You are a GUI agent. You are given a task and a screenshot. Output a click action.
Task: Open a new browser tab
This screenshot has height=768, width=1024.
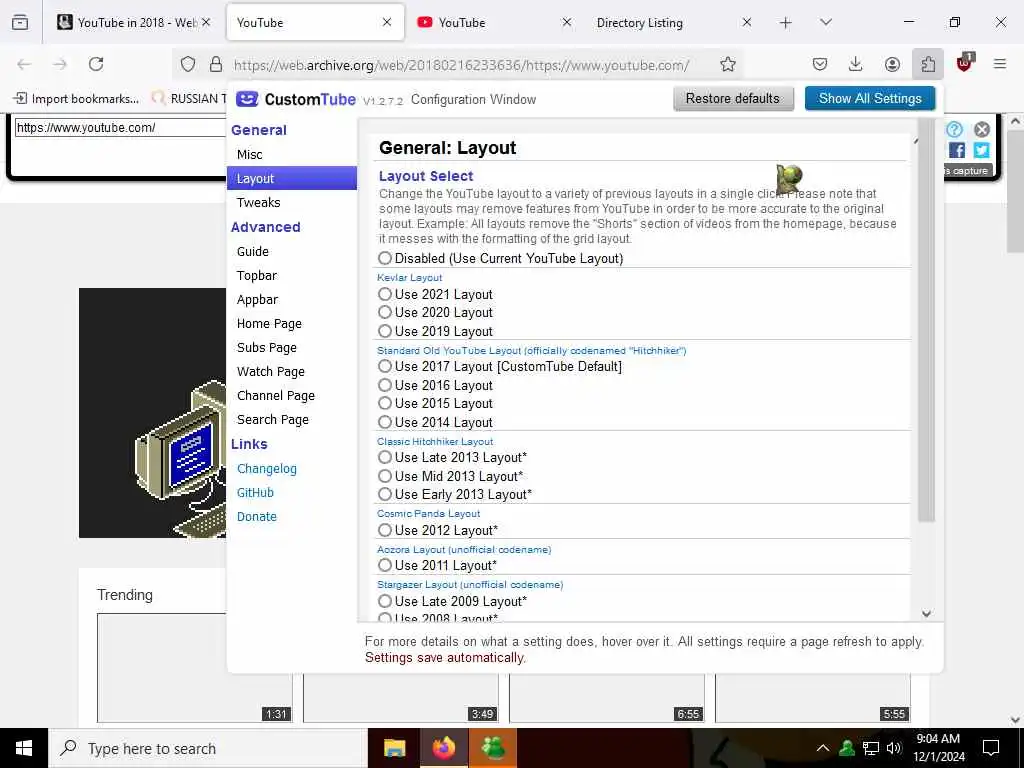coord(786,23)
